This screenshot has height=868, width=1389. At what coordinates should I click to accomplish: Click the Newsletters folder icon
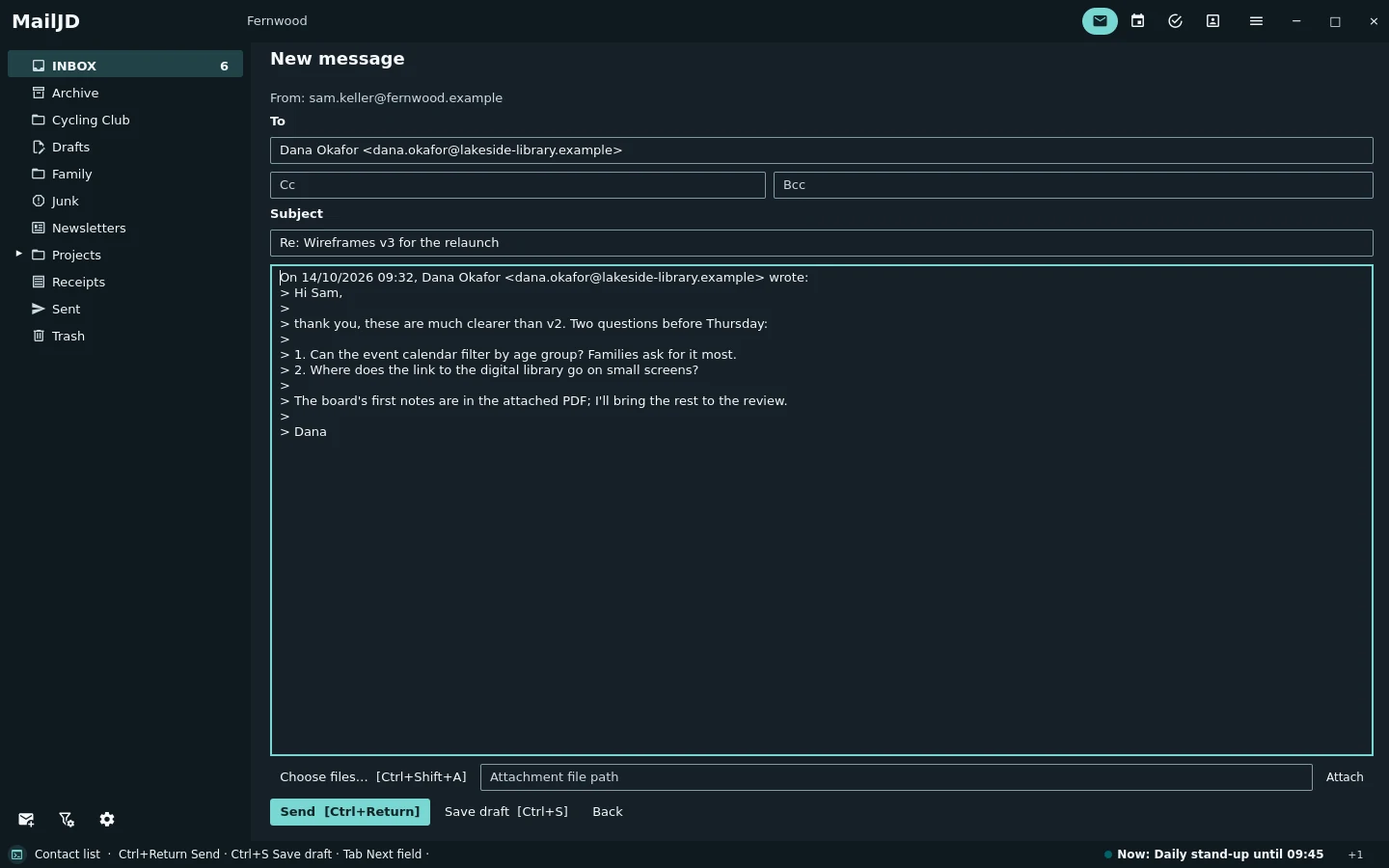point(39,228)
